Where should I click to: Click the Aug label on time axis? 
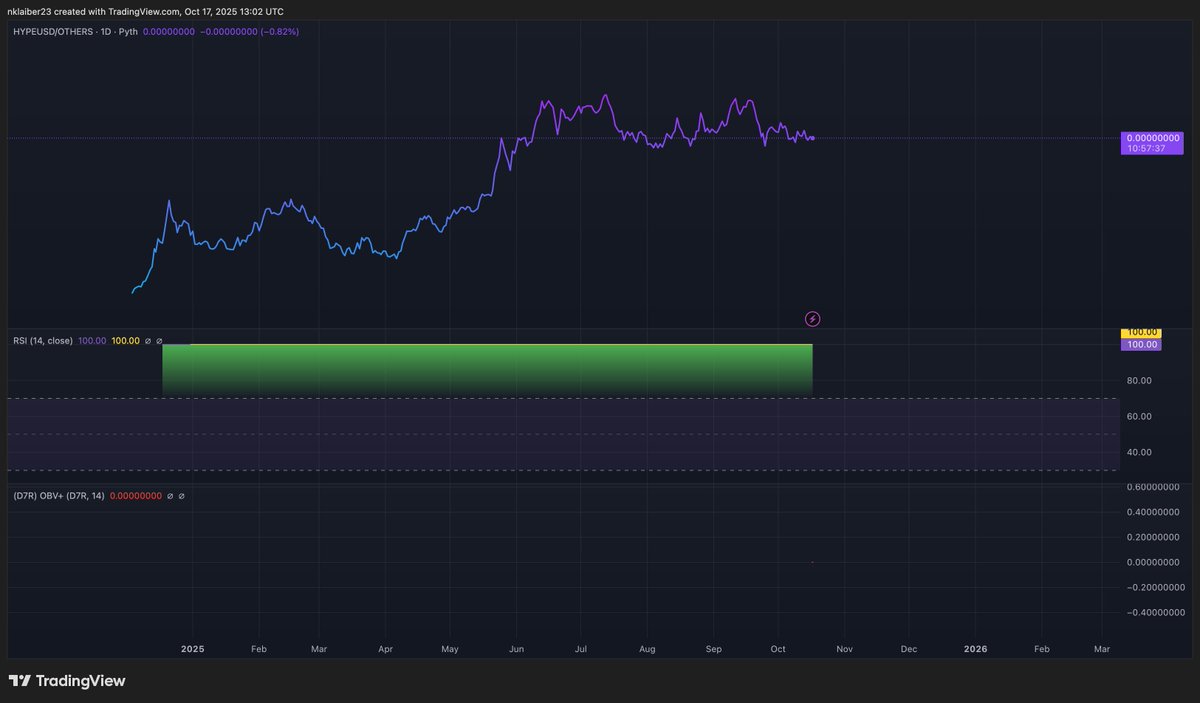(647, 649)
